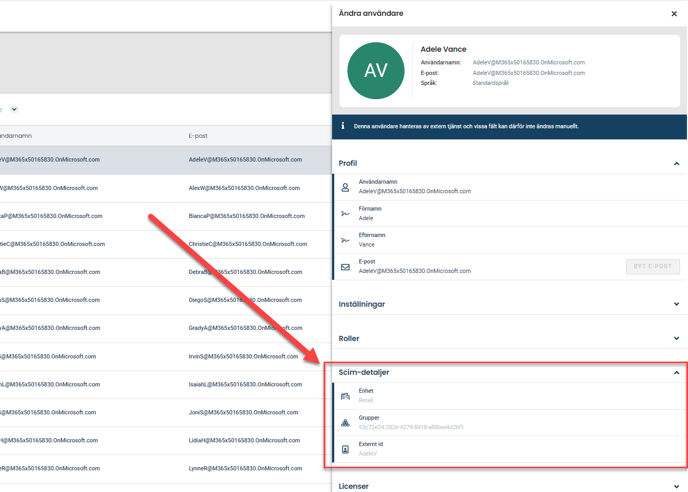Click the BYT E-POST button
Screen dimensions: 688x492
[x=652, y=266]
